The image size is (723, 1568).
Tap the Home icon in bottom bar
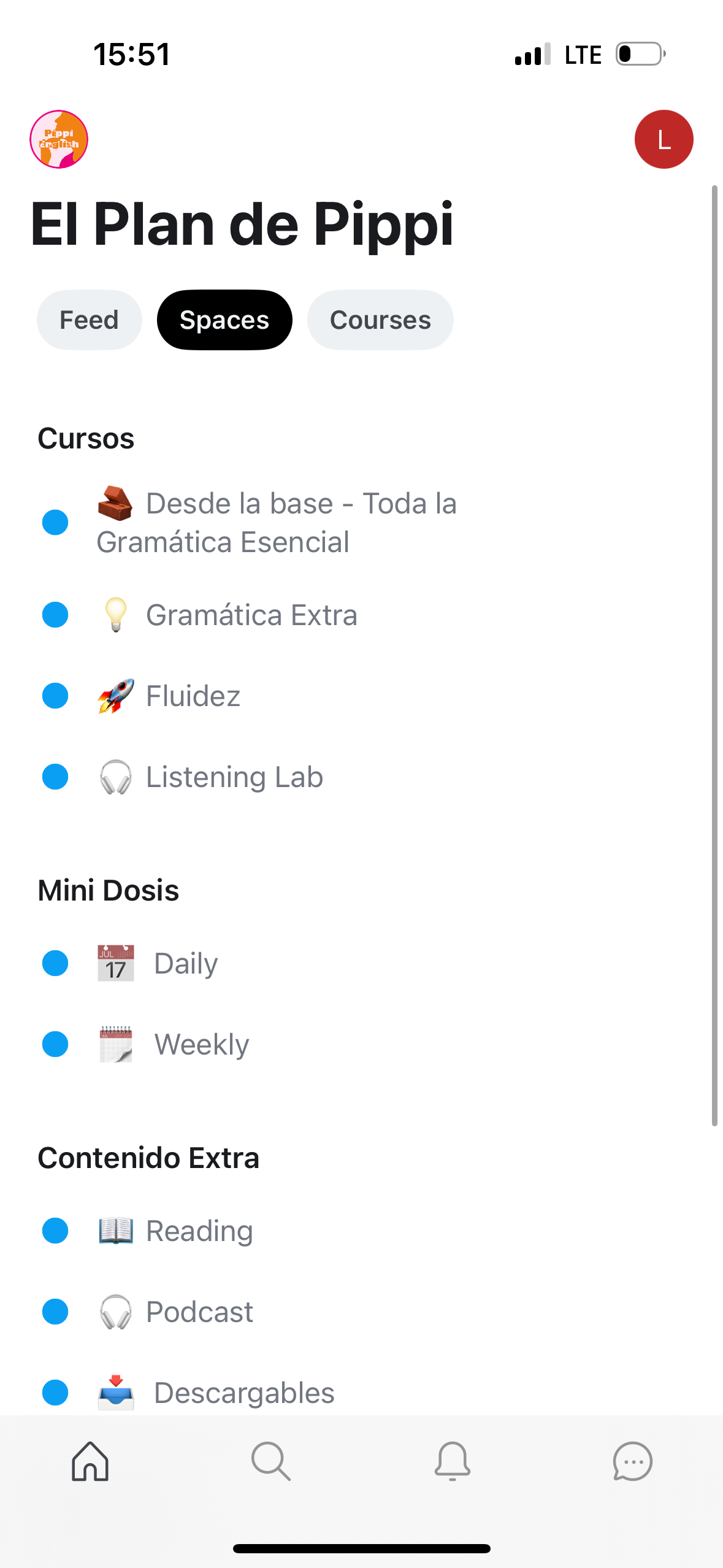[90, 1461]
